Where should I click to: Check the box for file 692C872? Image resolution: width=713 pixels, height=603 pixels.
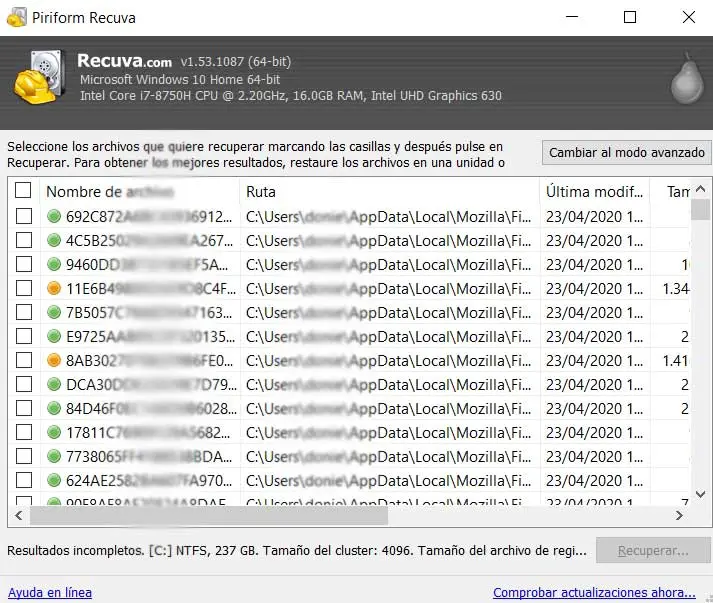24,216
